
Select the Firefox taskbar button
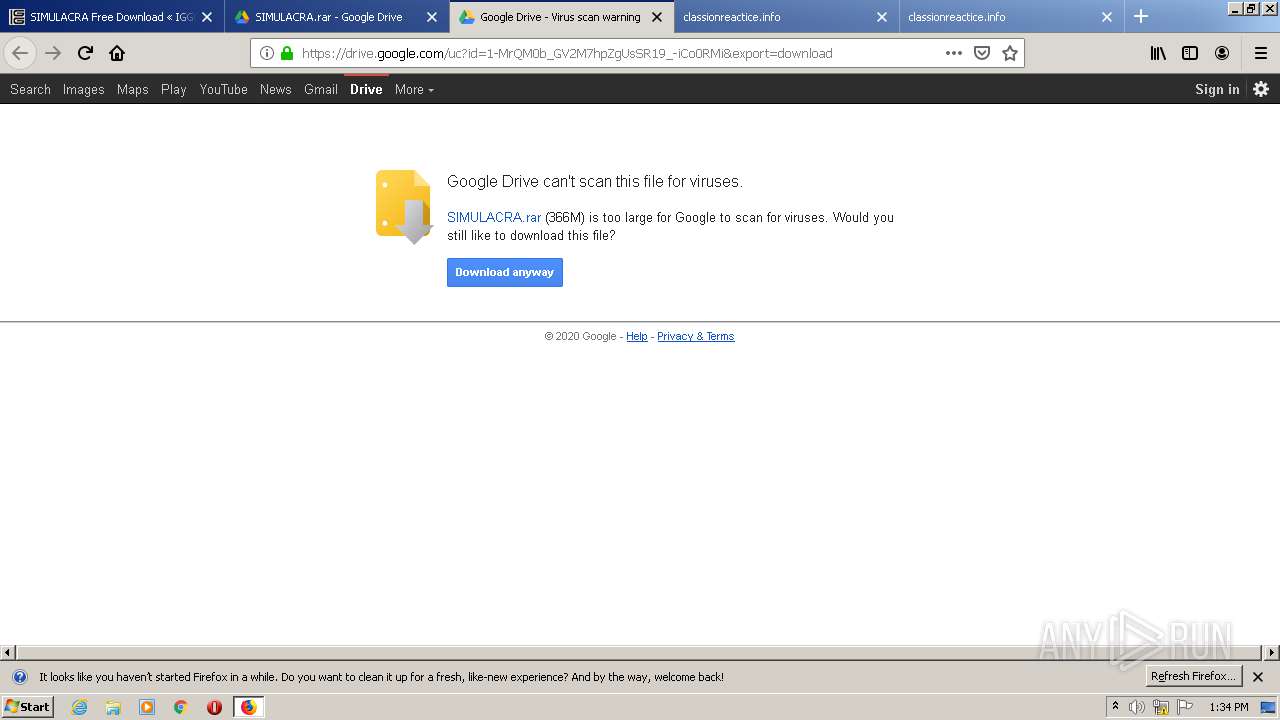248,707
